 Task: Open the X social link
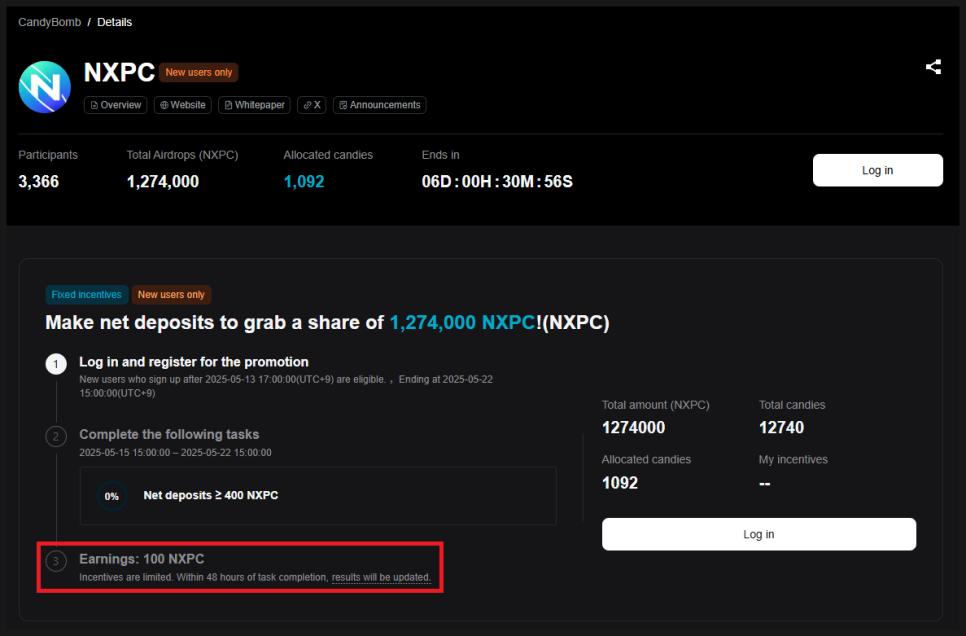(x=311, y=105)
